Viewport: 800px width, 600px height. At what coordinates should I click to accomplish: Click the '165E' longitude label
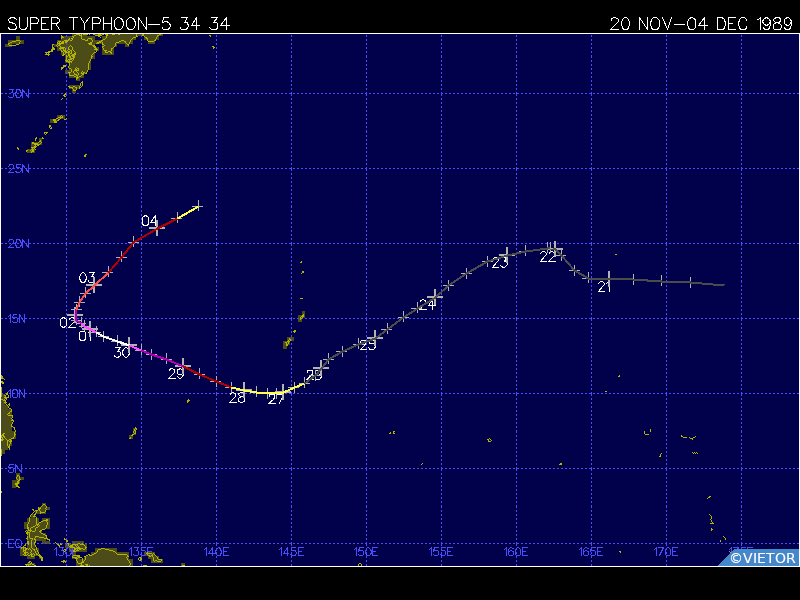point(591,552)
